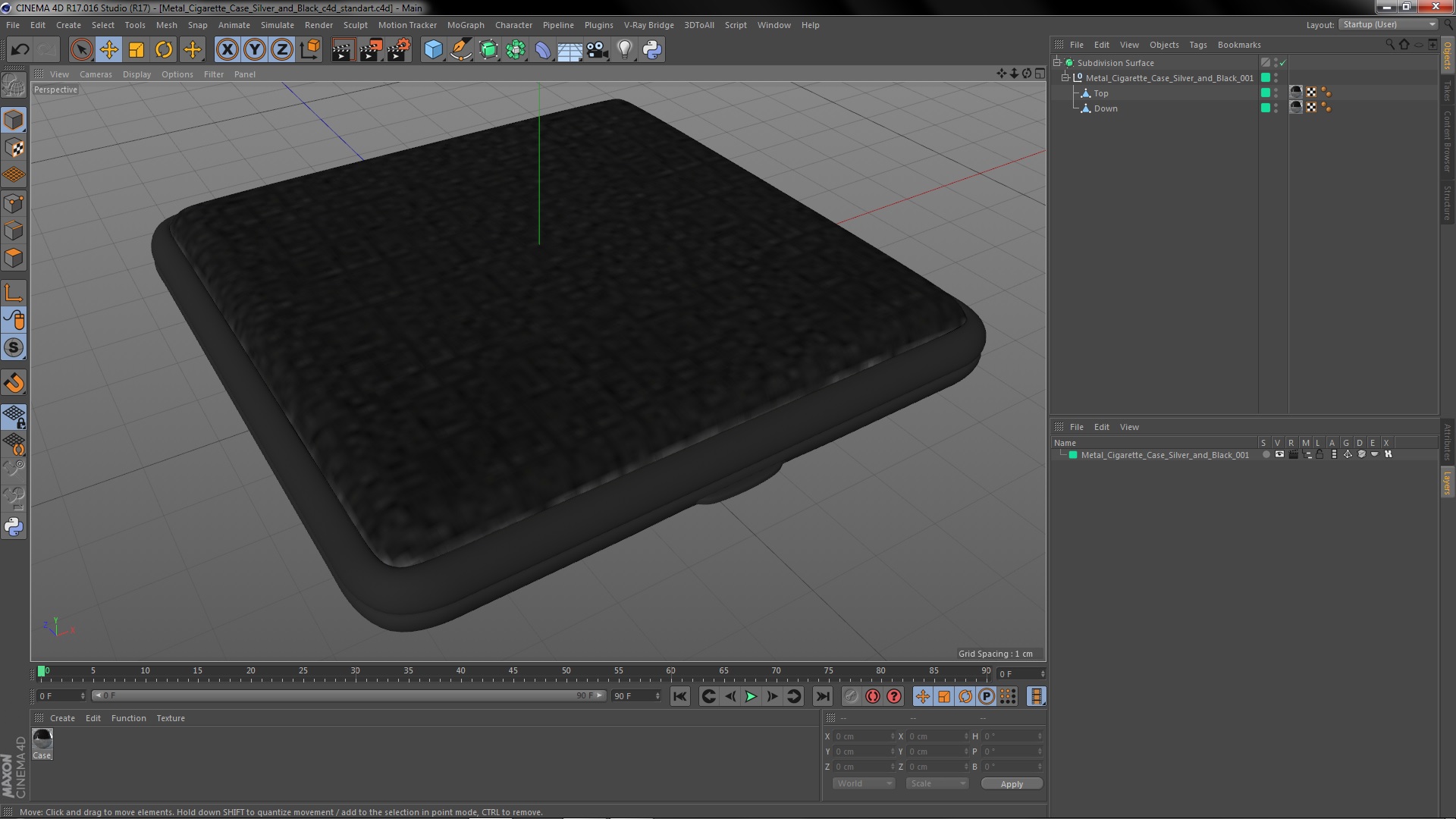
Task: Select the Rotate tool
Action: coord(164,50)
